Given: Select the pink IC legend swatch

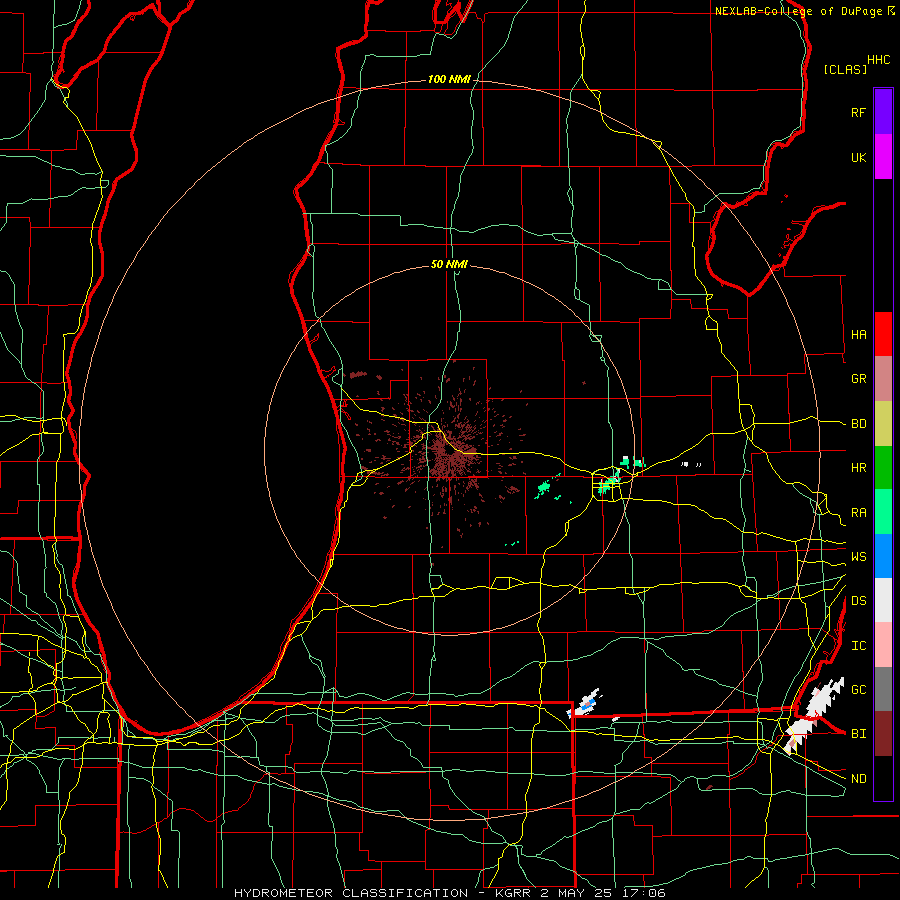Looking at the screenshot, I should point(883,645).
